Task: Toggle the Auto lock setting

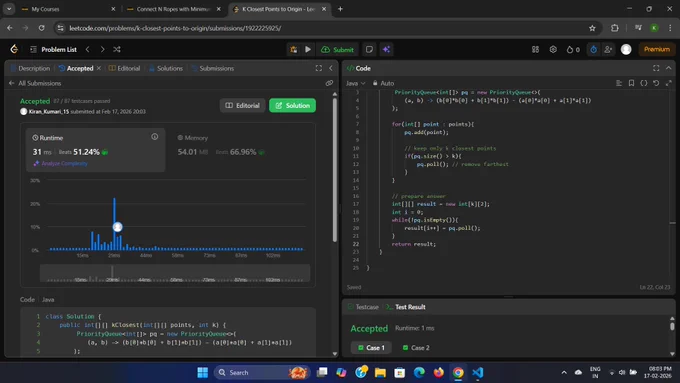Action: (x=383, y=83)
